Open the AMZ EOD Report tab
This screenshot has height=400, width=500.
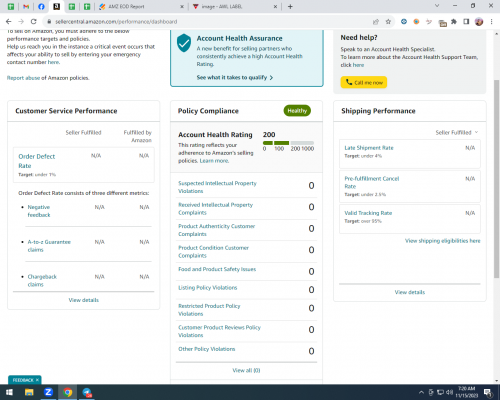click(126, 6)
